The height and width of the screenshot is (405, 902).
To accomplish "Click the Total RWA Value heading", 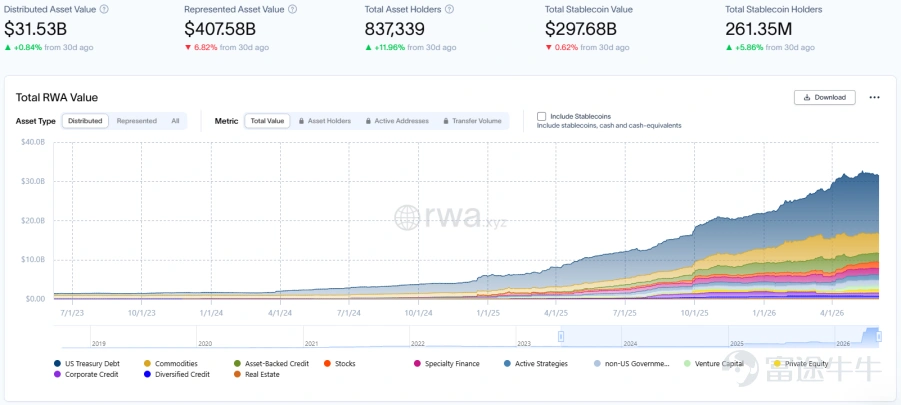I will pos(57,97).
